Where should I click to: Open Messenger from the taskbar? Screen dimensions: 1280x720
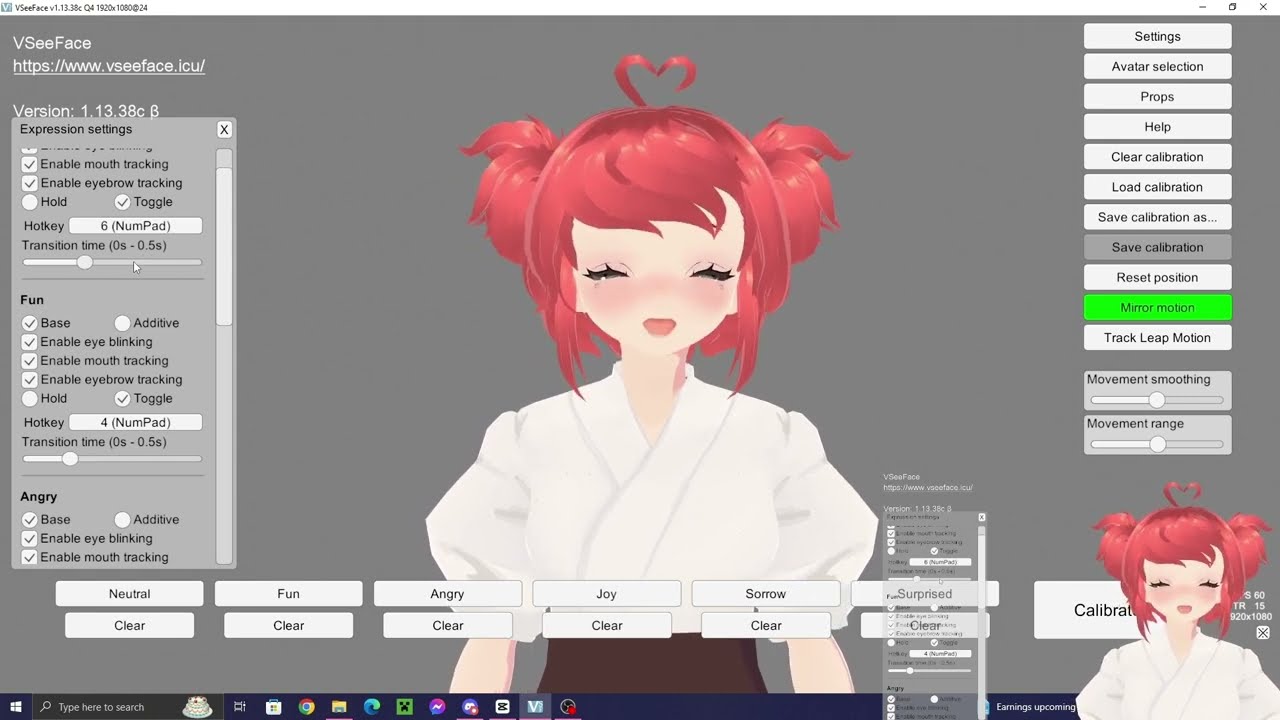click(x=437, y=707)
